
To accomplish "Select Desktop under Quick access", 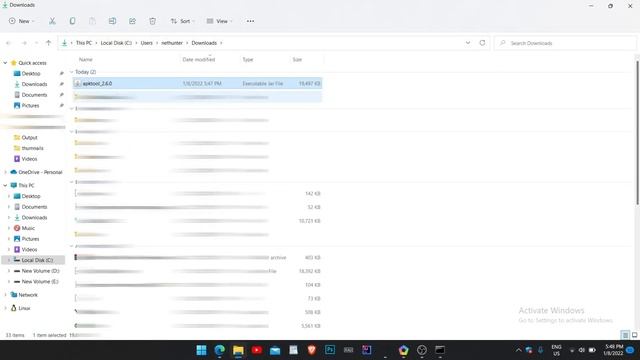I will (31, 73).
